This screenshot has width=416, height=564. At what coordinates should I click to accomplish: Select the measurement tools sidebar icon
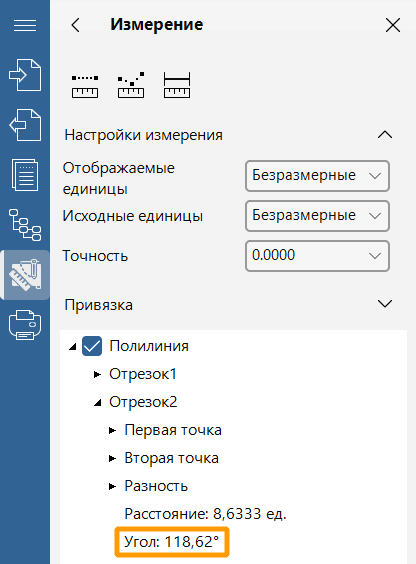(25, 275)
